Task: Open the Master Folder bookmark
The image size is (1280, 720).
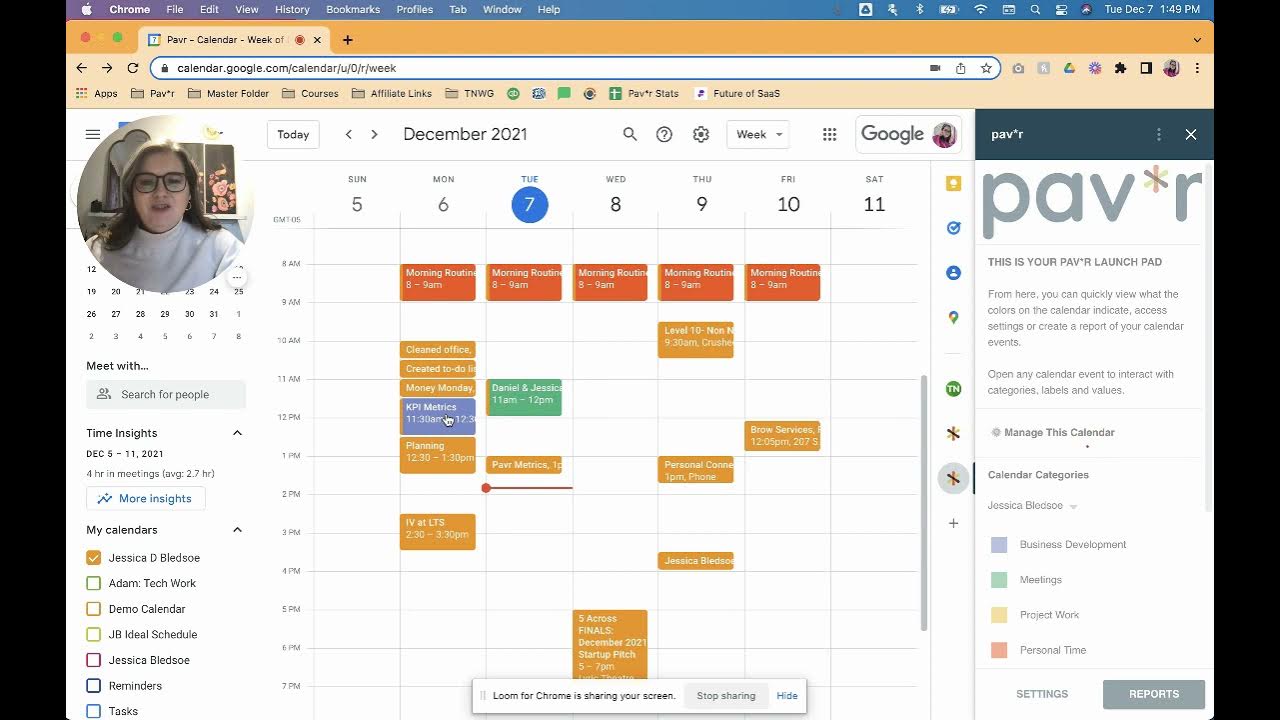Action: pyautogui.click(x=228, y=93)
